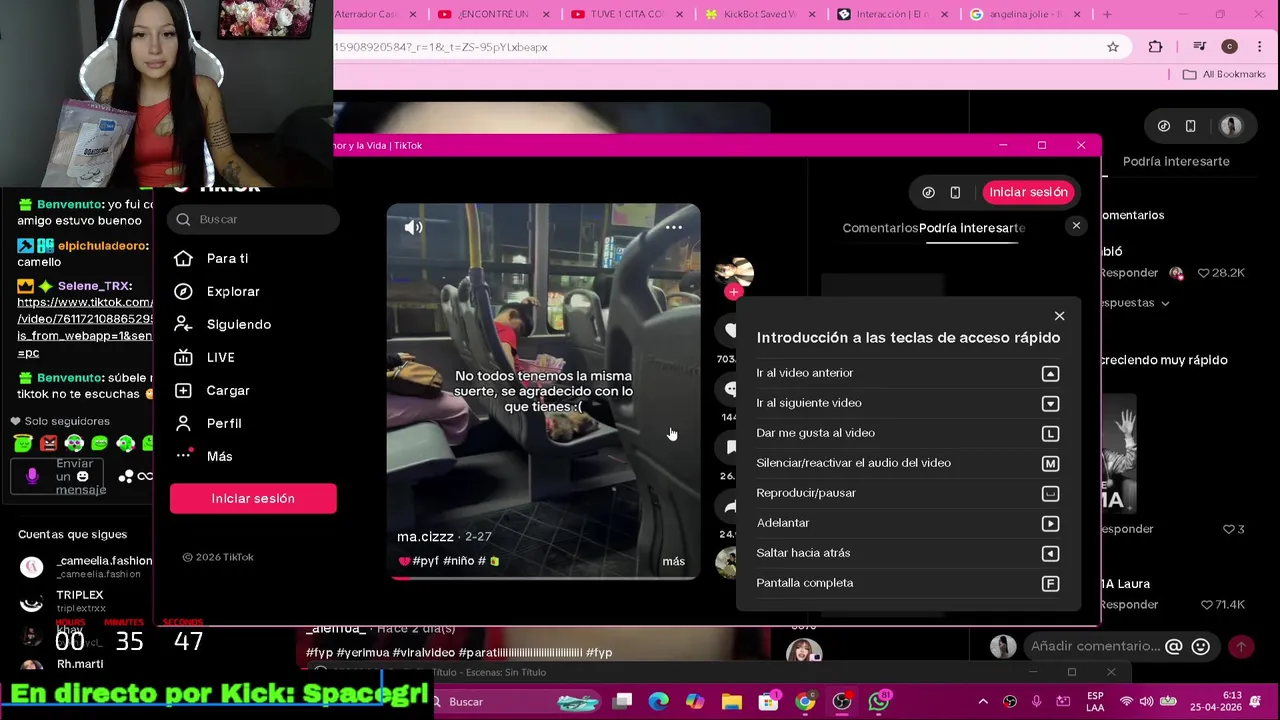1280x720 pixels.
Task: Like the comment with 3 likes
Action: 1229,529
